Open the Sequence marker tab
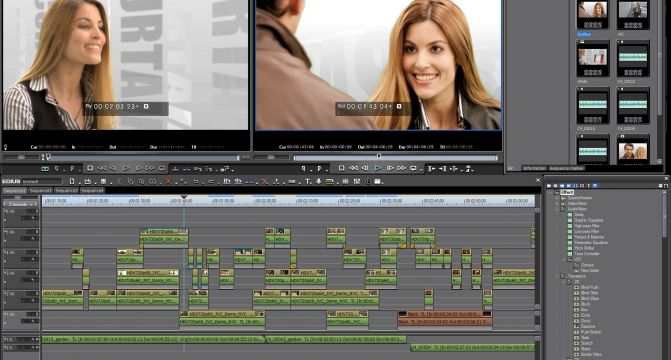This screenshot has width=671, height=360. 566,168
